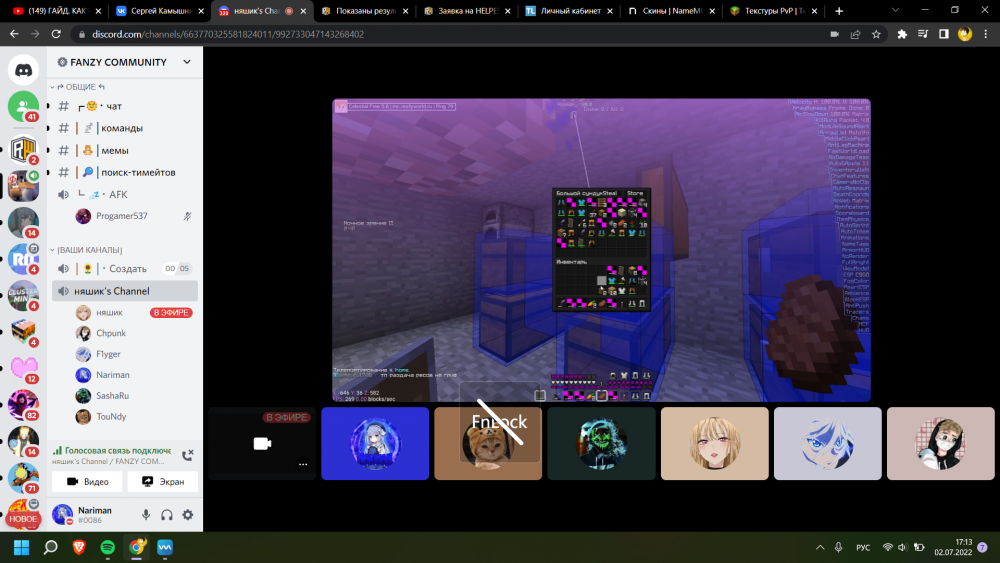This screenshot has width=1000, height=563.
Task: Go back in browser history
Action: pos(14,34)
